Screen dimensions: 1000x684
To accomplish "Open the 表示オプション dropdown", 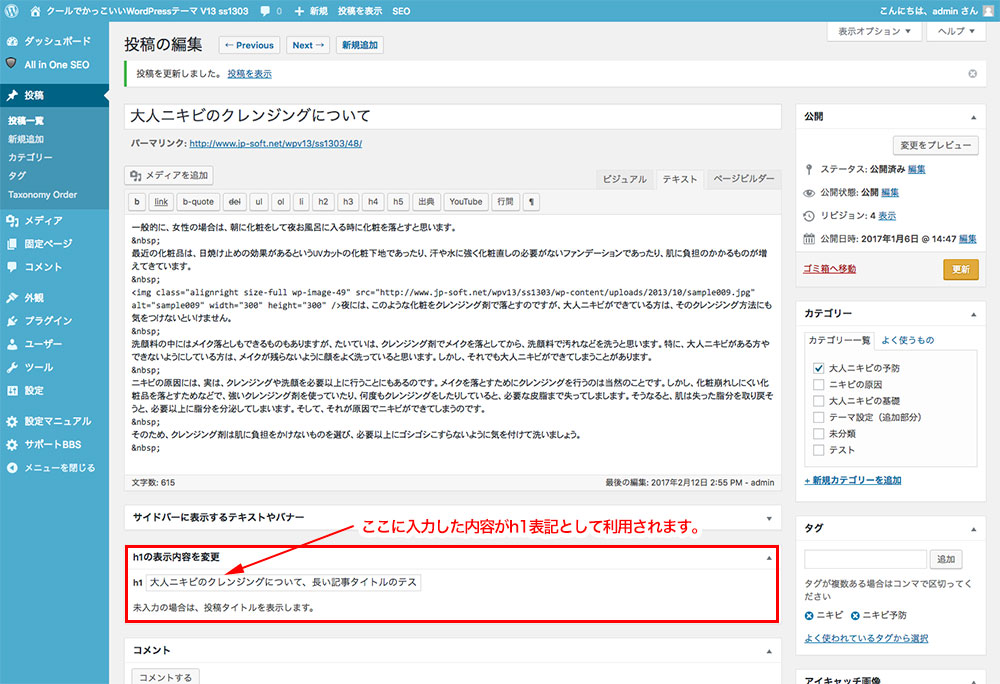I will (x=874, y=31).
